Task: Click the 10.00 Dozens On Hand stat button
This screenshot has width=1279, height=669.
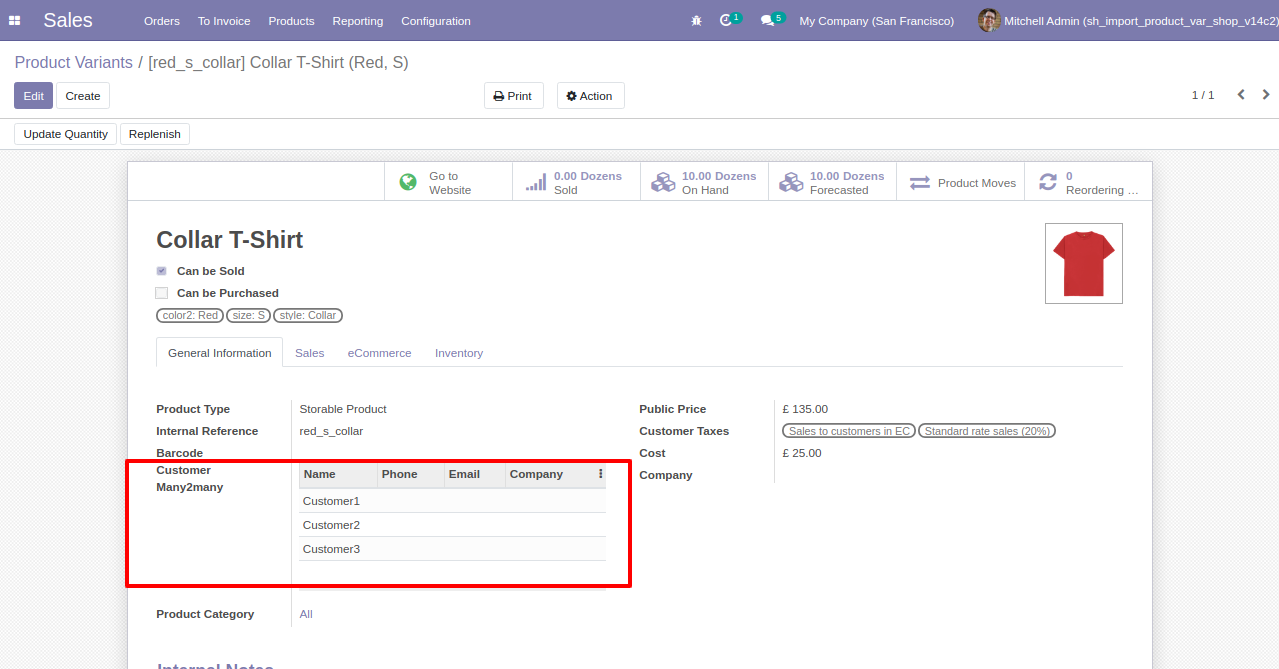Action: coord(704,182)
